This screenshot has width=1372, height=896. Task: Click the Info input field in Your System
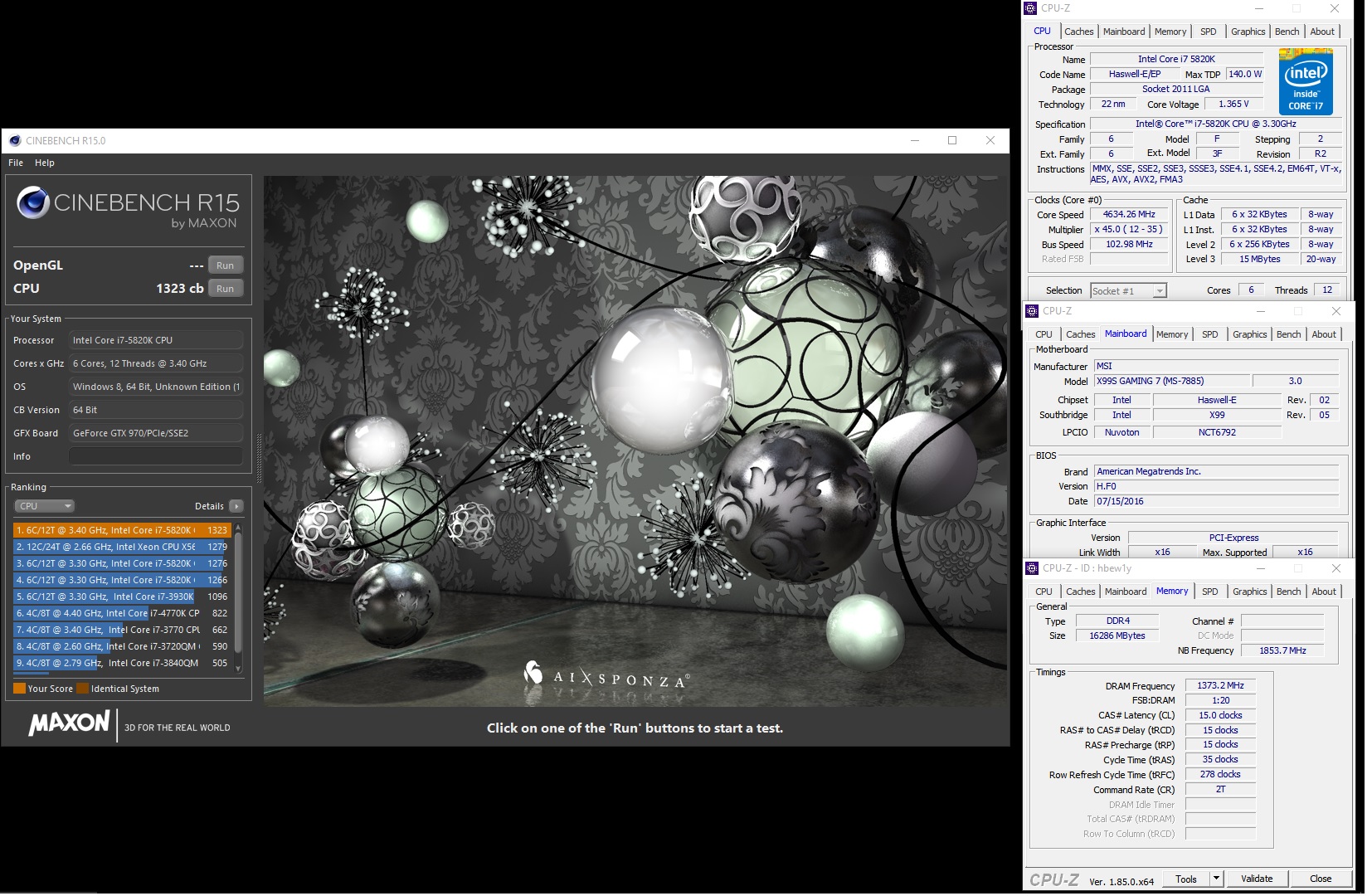click(x=156, y=456)
